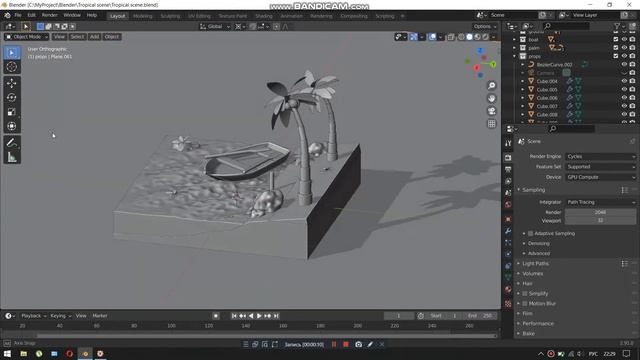Image resolution: width=640 pixels, height=360 pixels.
Task: Open Render Engine dropdown showing Cycles
Action: [600, 157]
